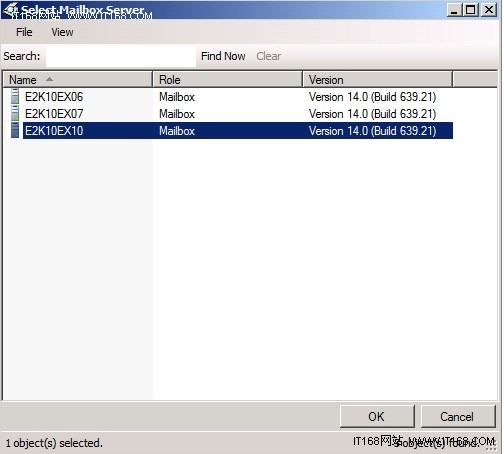The width and height of the screenshot is (504, 454).
Task: Click the Mailbox role cell of E2K10EX07
Action: (x=177, y=114)
